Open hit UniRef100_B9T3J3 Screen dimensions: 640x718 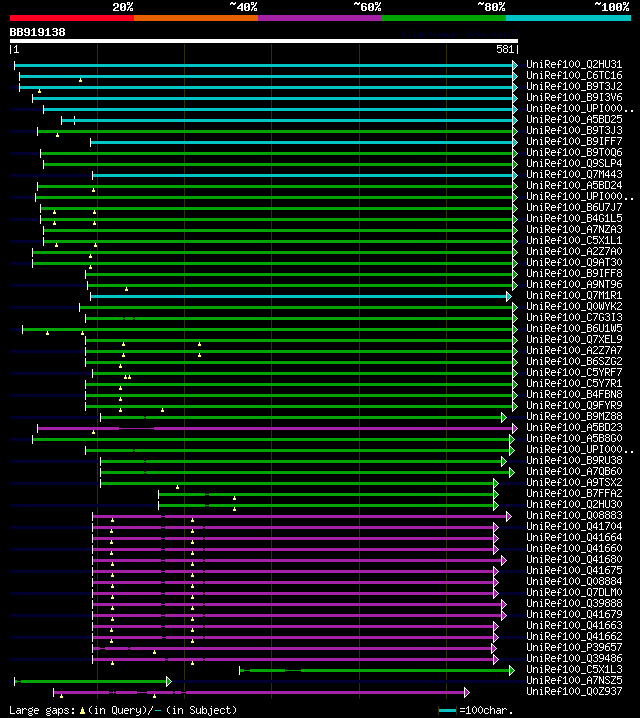click(x=574, y=131)
